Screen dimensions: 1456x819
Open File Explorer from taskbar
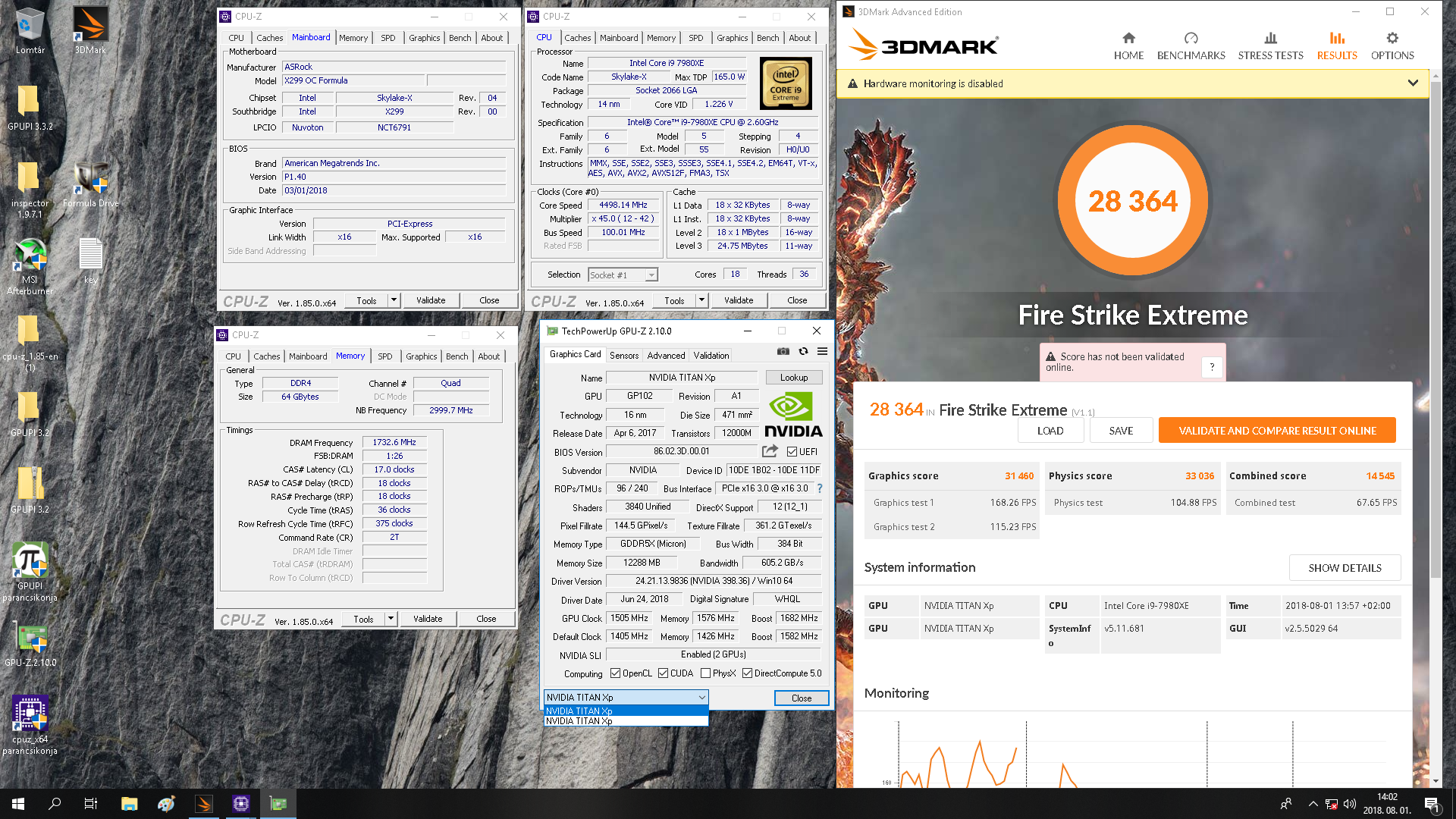point(129,804)
